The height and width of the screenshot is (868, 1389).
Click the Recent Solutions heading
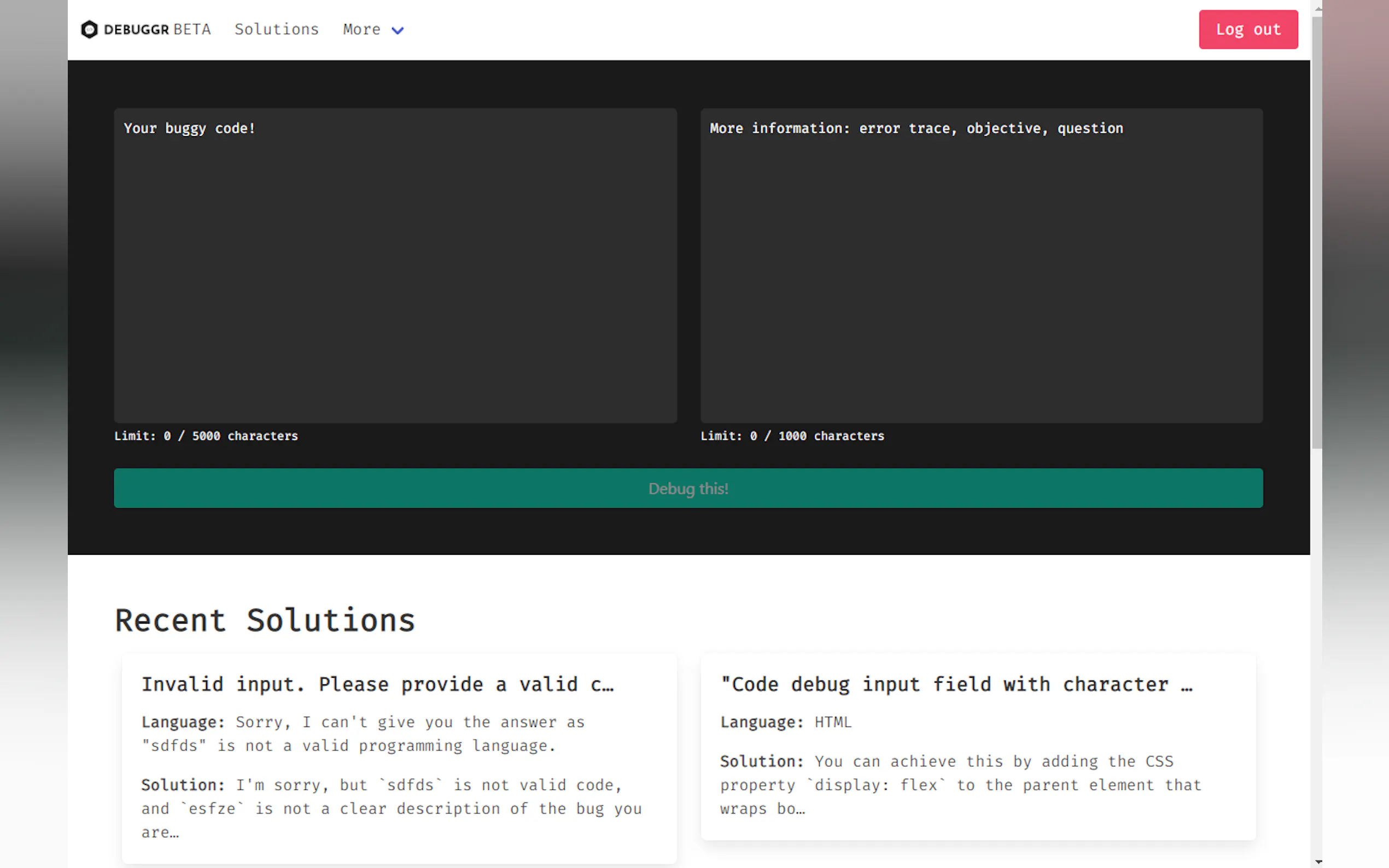265,620
